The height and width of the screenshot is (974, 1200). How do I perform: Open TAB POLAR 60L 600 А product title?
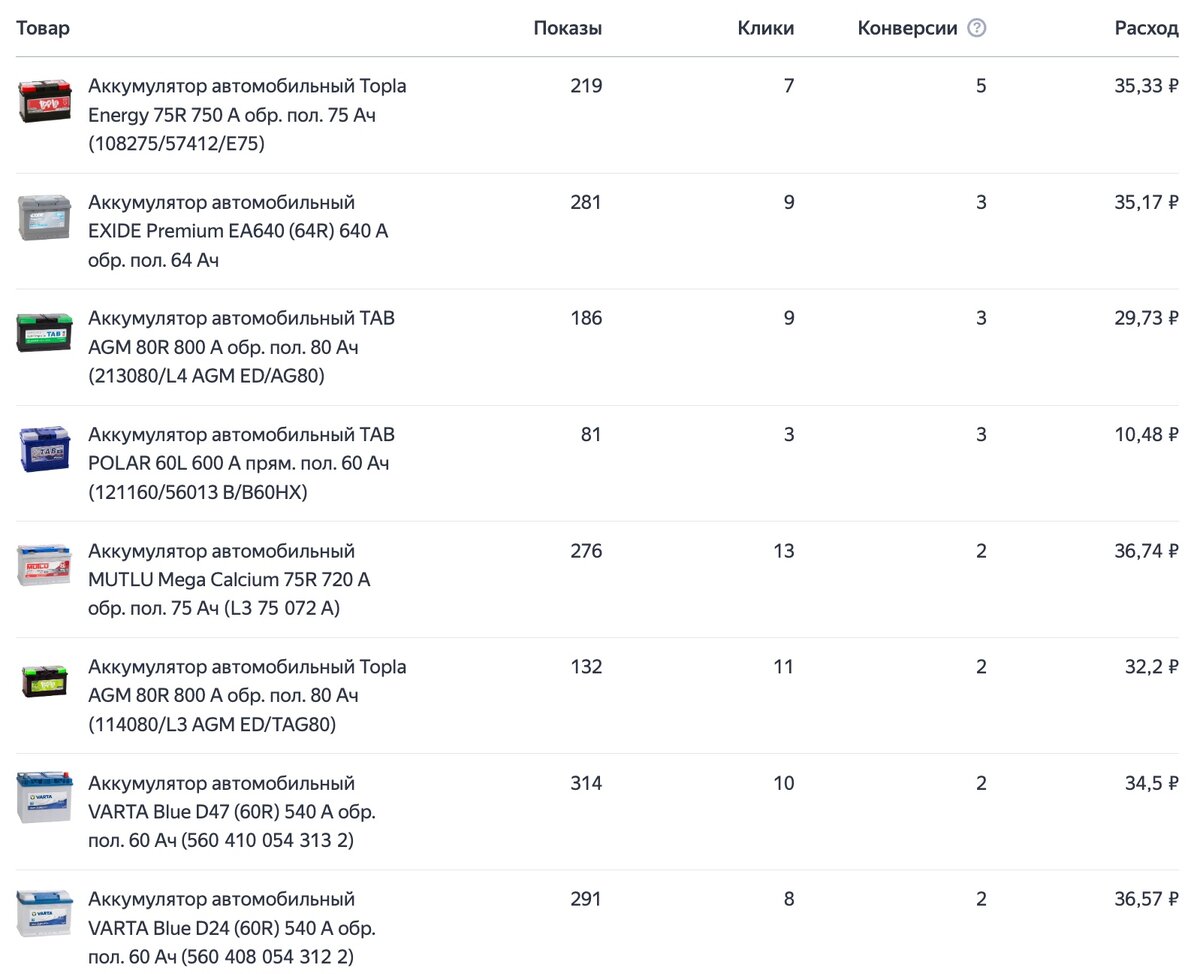pos(241,463)
